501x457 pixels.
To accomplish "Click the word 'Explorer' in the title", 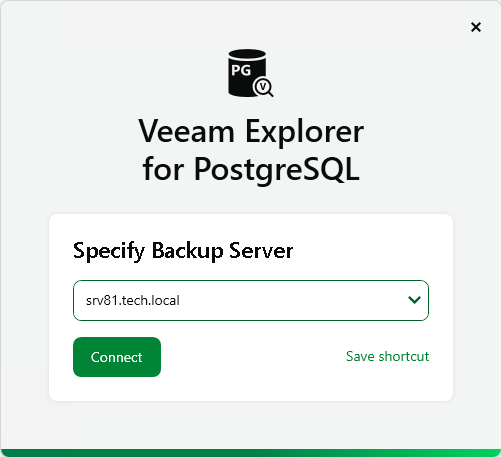I will pos(304,132).
